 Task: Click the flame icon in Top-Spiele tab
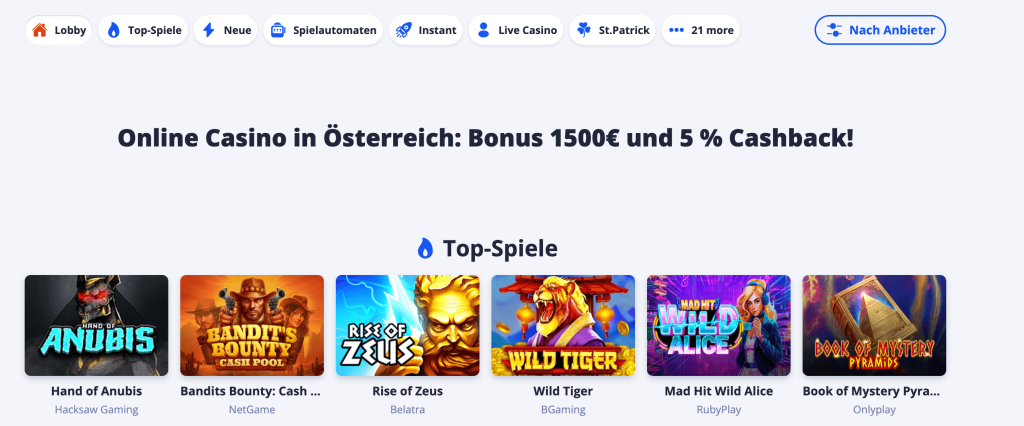tap(114, 30)
